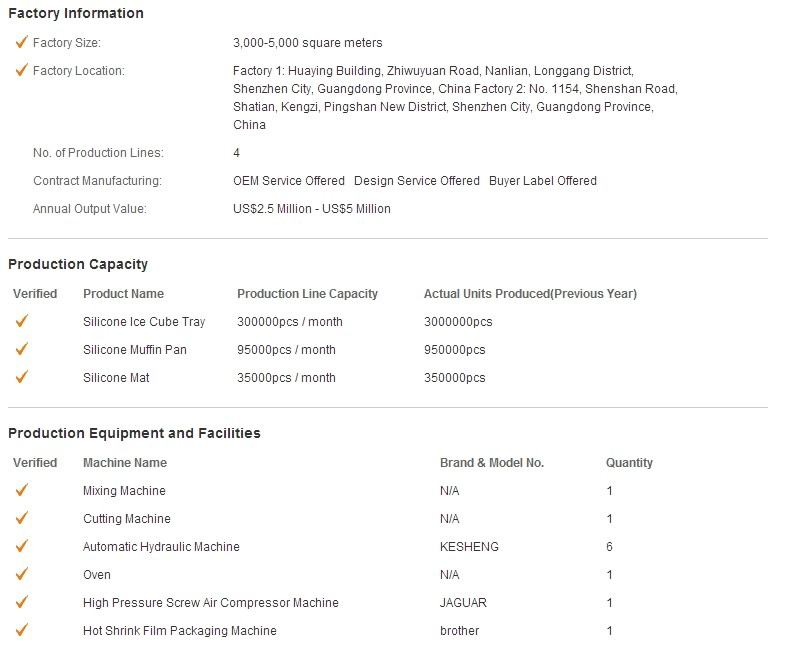Click the OEM Service Offered text
Screen dimensions: 803x663
pyautogui.click(x=289, y=181)
